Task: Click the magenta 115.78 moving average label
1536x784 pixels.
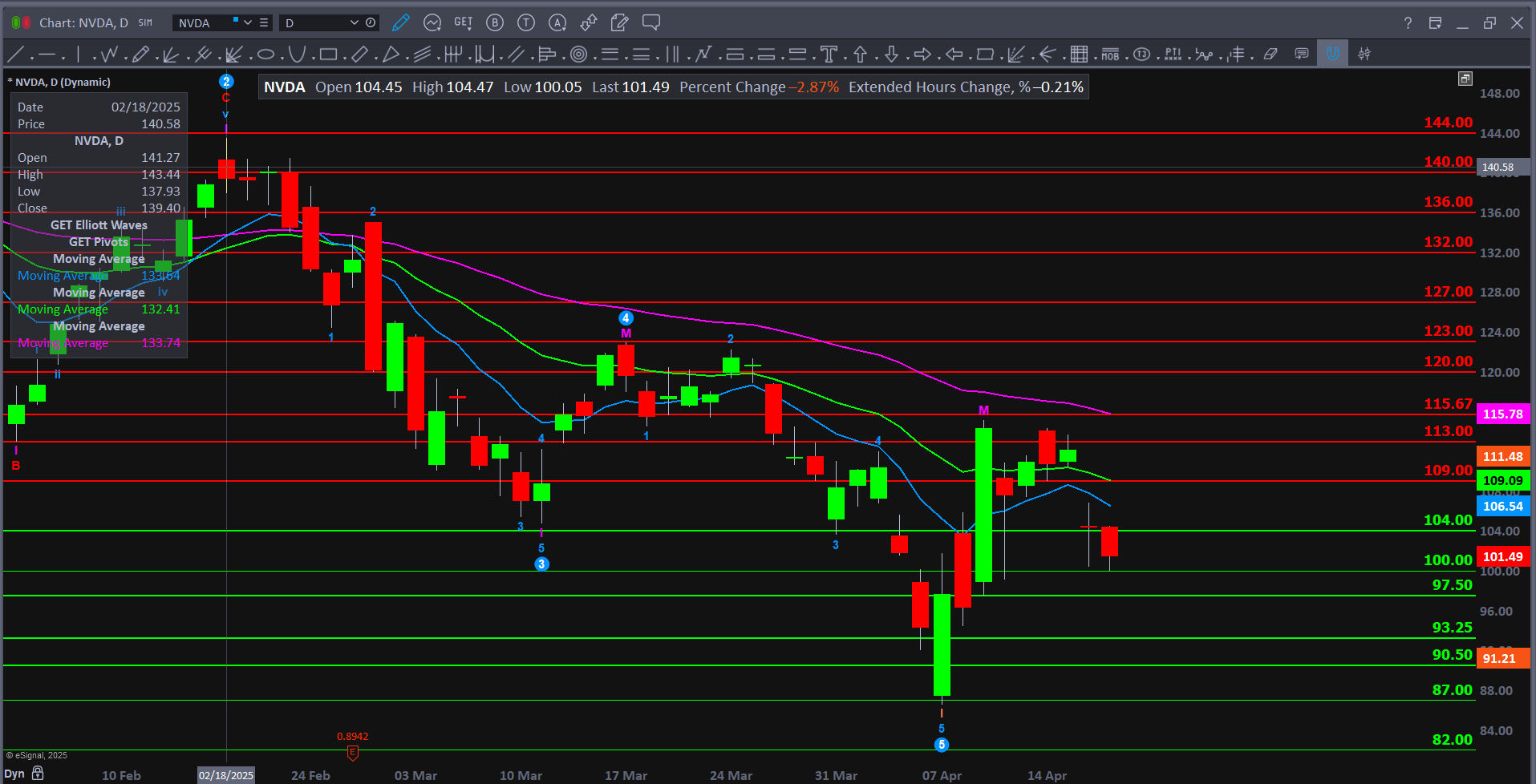Action: coord(1502,414)
